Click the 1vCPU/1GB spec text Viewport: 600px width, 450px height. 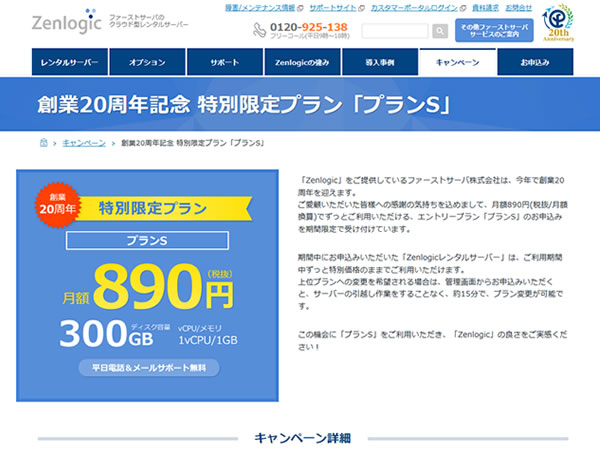coord(208,340)
